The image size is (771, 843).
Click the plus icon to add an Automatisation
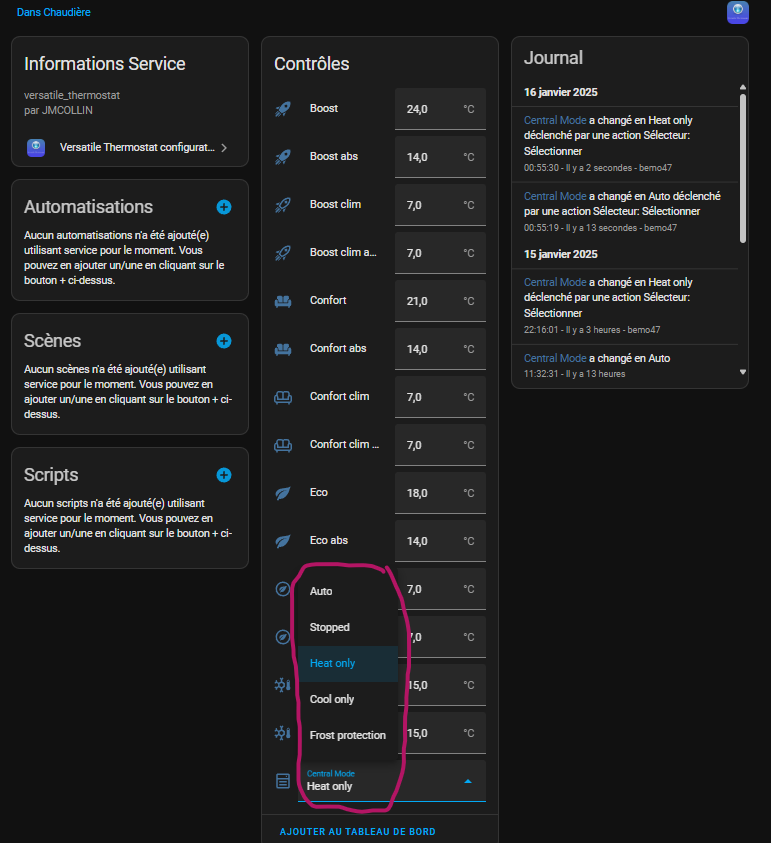[x=224, y=207]
